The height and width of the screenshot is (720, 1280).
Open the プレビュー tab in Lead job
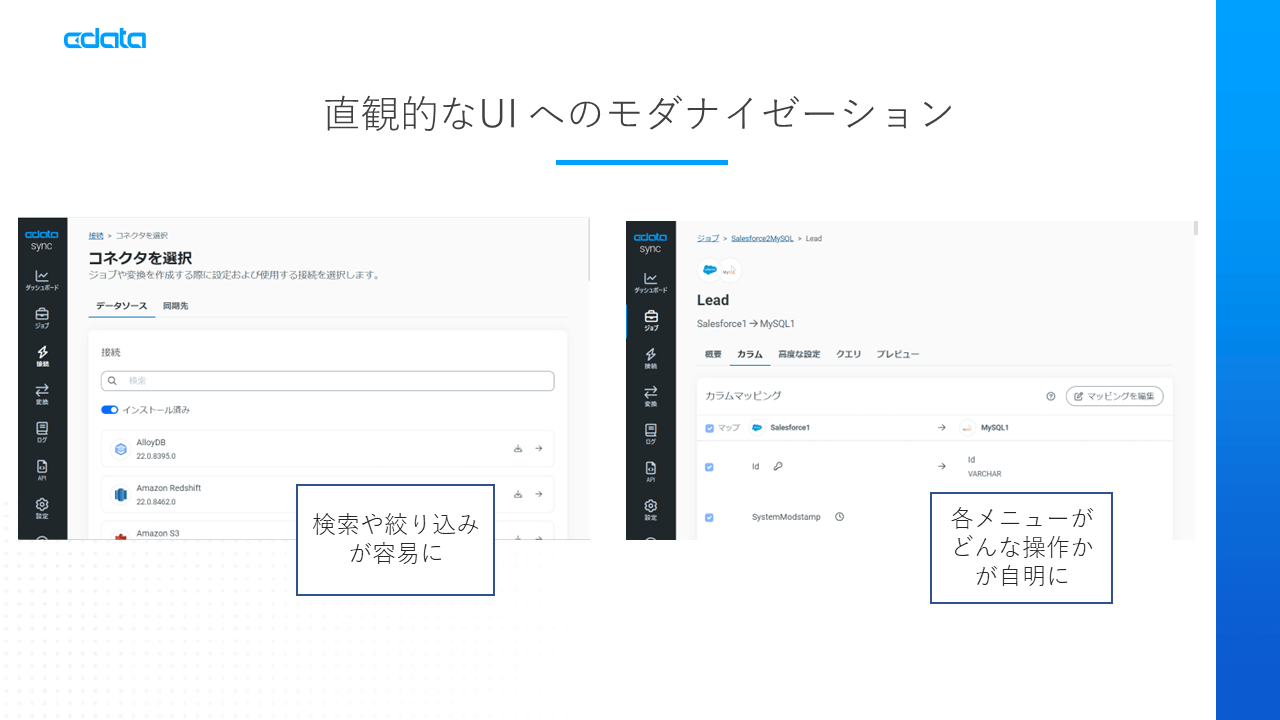[898, 354]
